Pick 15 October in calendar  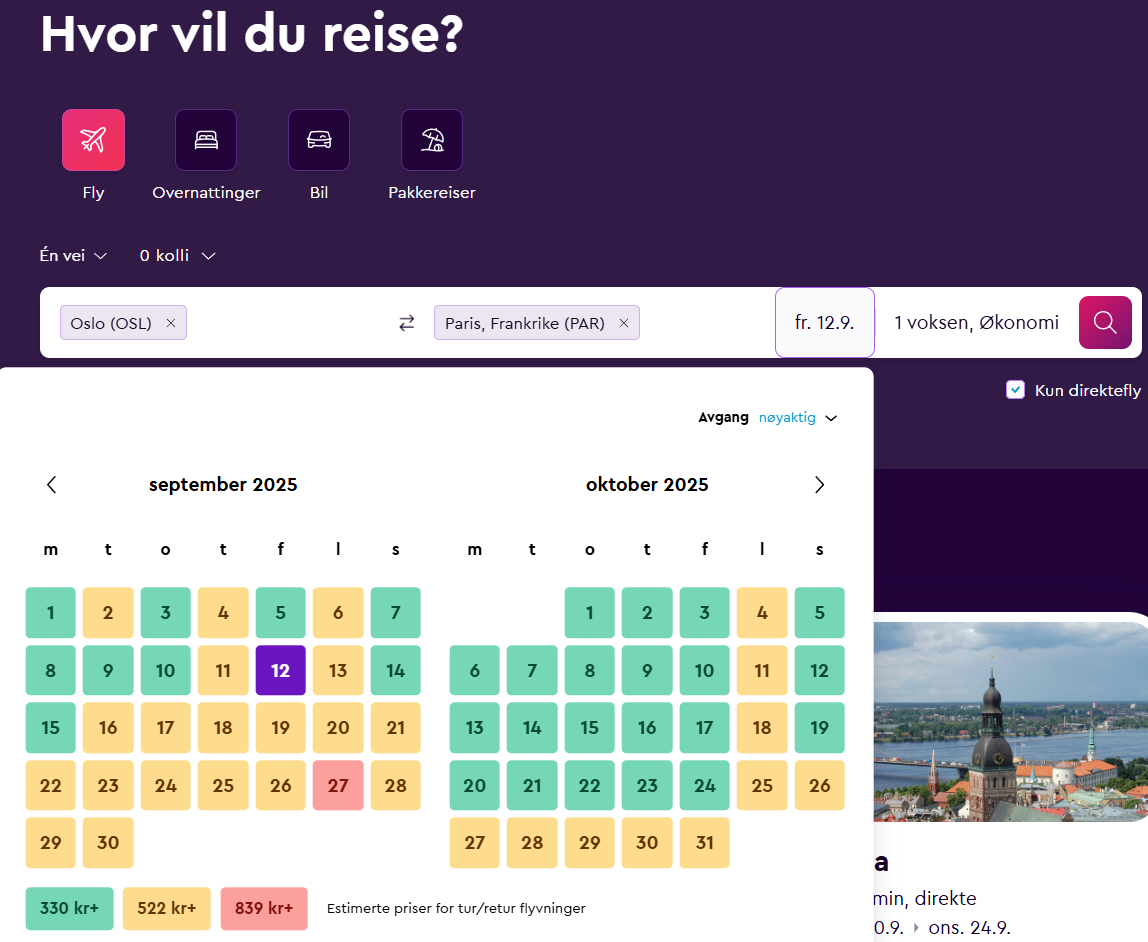[590, 728]
